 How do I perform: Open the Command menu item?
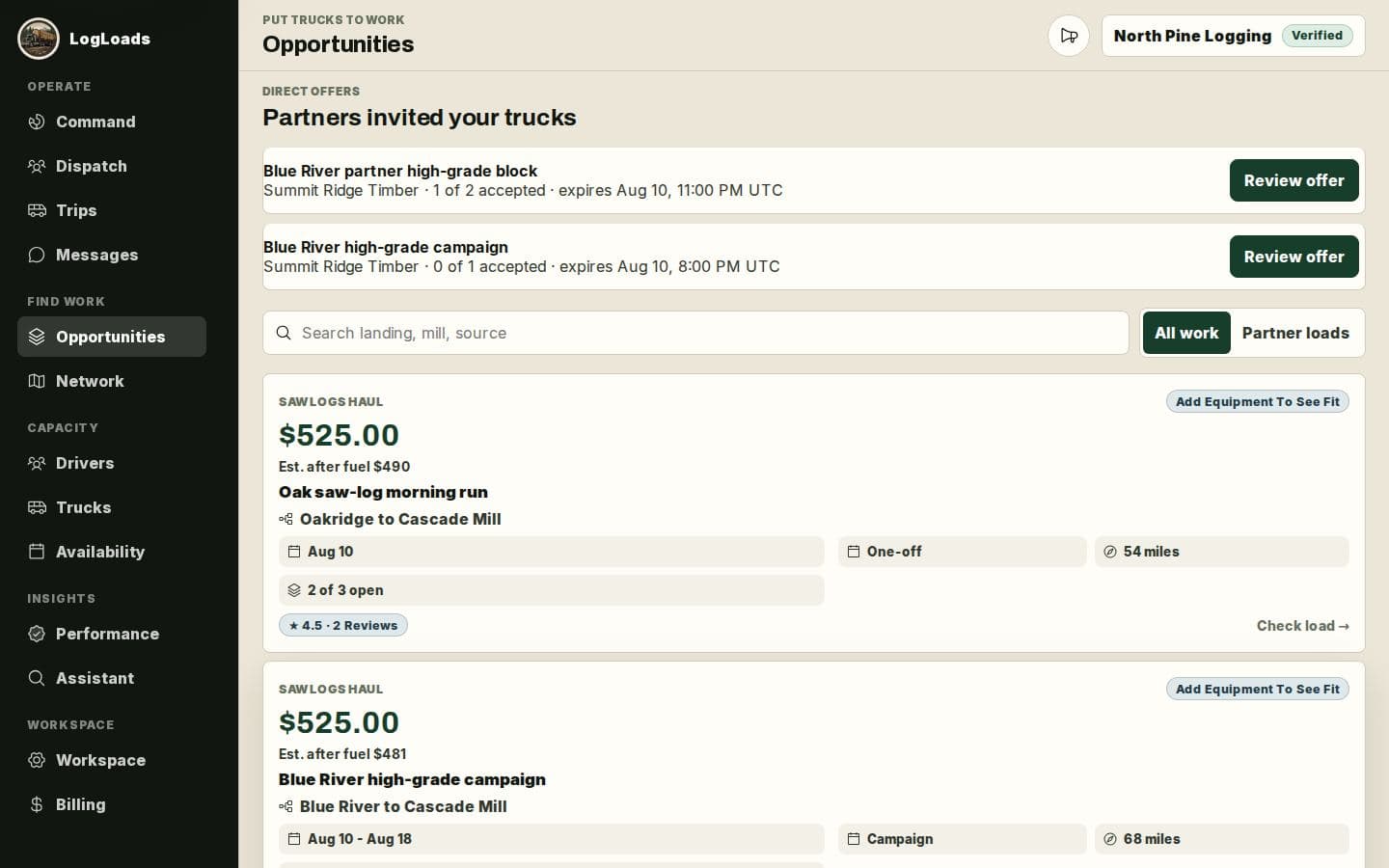tap(112, 122)
